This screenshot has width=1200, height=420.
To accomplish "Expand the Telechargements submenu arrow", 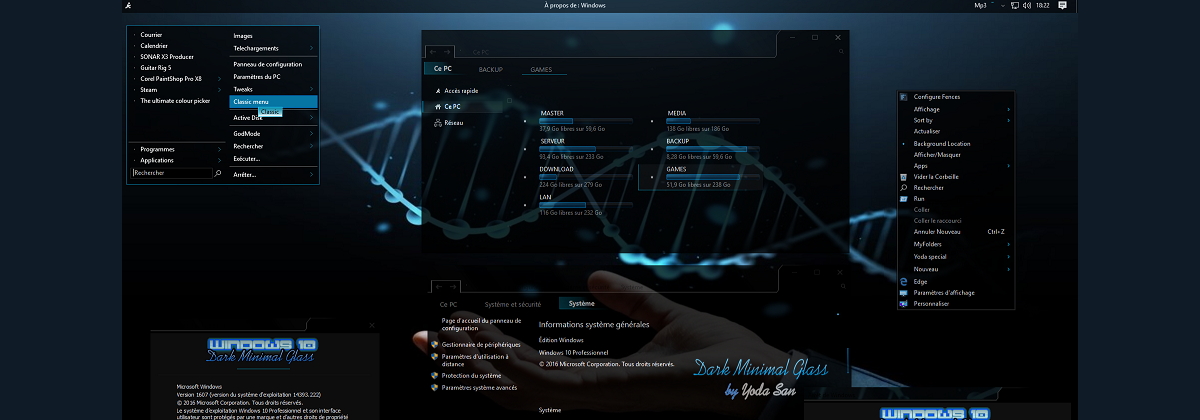I will tap(312, 48).
